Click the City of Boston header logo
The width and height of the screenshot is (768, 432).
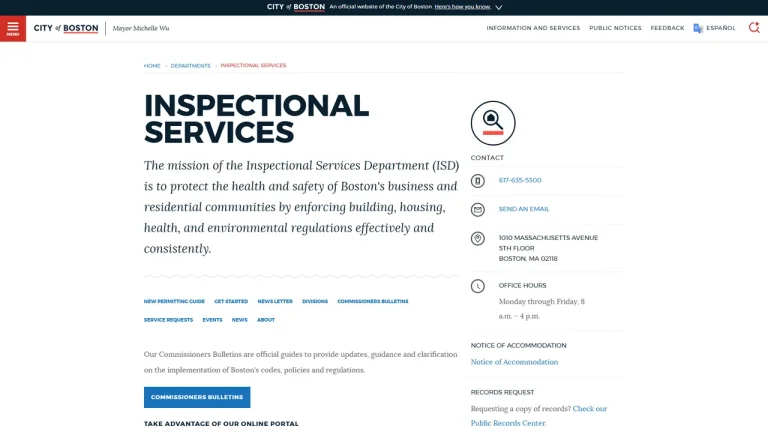click(66, 28)
